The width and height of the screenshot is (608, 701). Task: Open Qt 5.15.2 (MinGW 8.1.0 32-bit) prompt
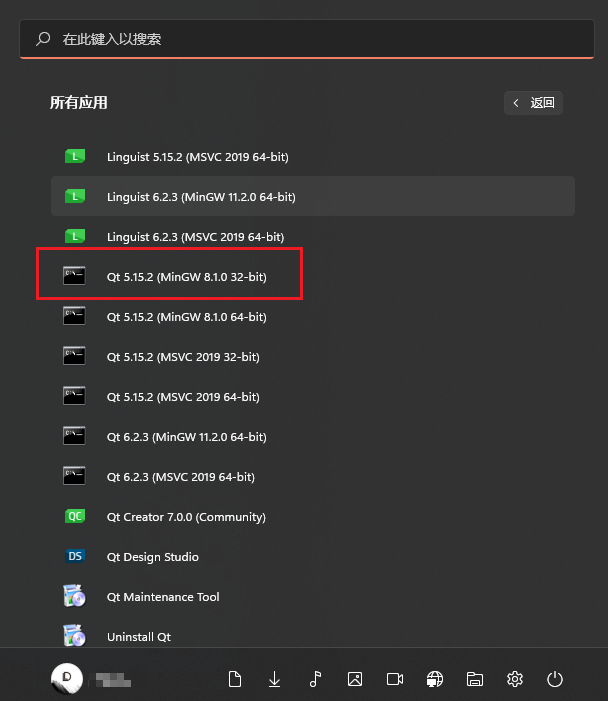[x=312, y=276]
